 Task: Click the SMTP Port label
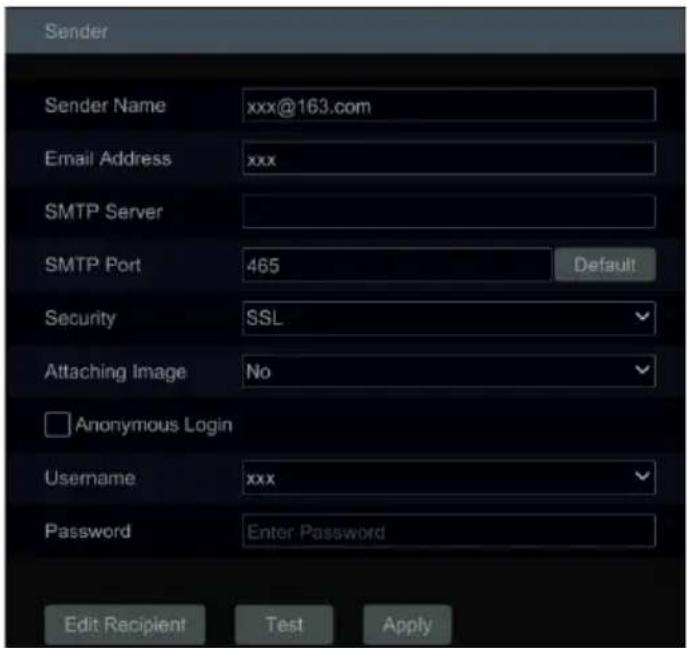(93, 265)
